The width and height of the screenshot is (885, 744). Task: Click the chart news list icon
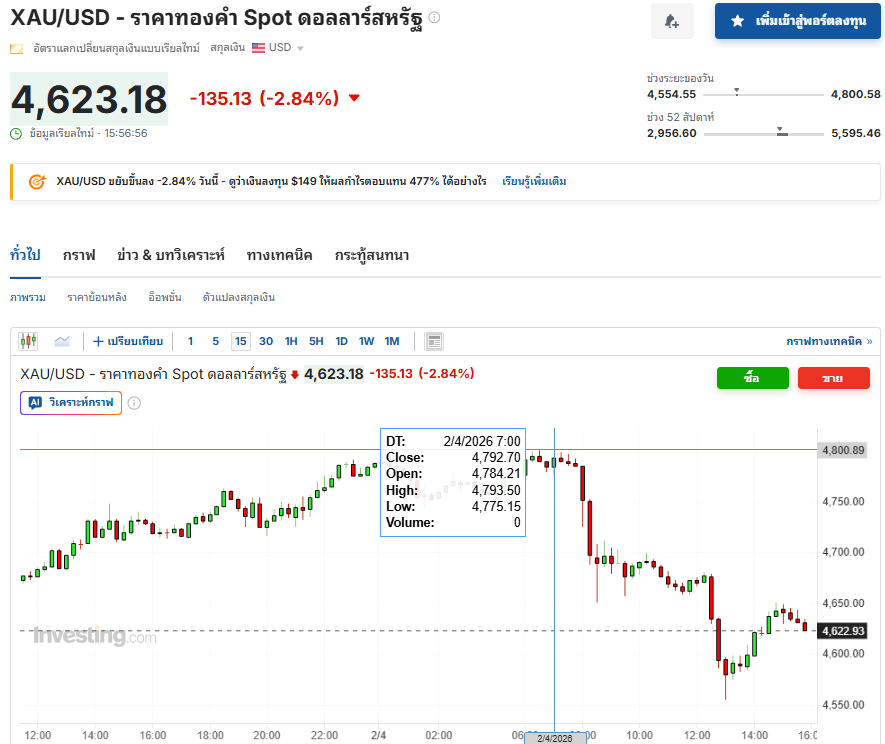tap(433, 341)
